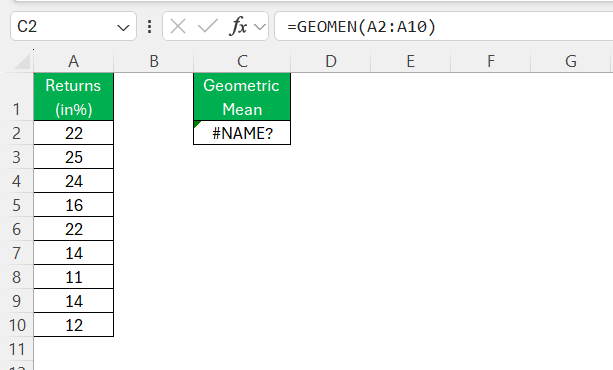Select cell A10 containing 12

73,325
